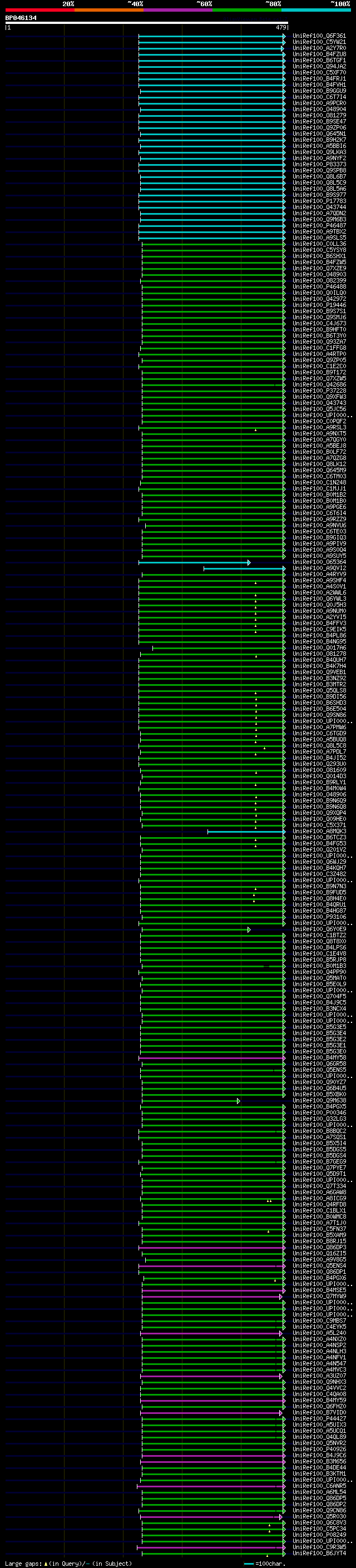This screenshot has height=1568, width=356.
Task: Click the UniRef100_Q9XQP4 label
Action: (319, 813)
